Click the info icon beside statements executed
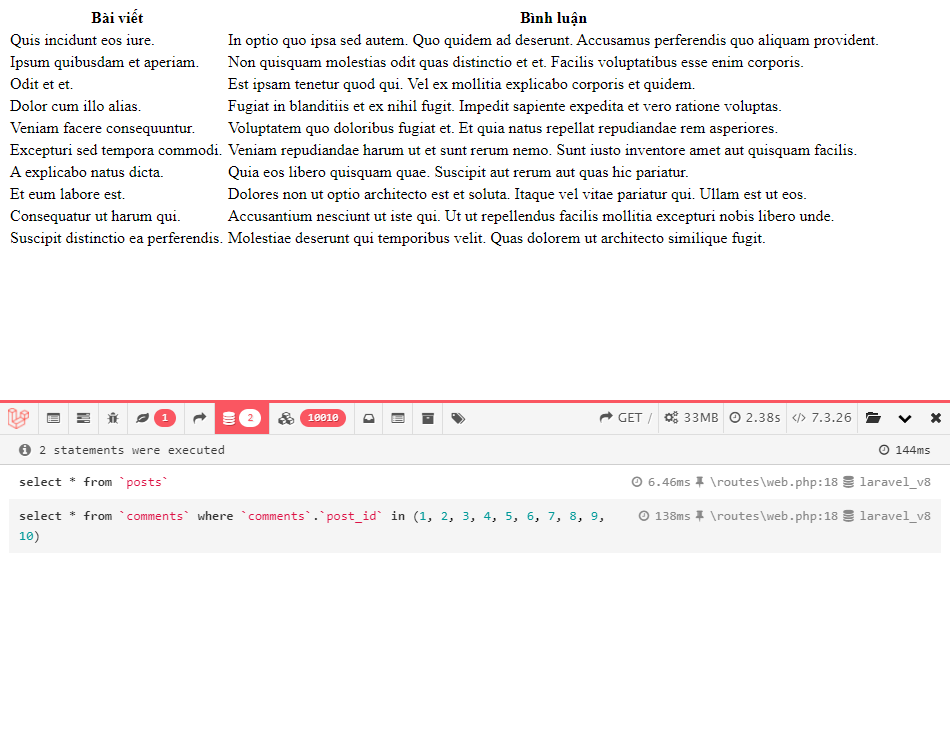Viewport: 950px width, 733px height. pos(25,450)
